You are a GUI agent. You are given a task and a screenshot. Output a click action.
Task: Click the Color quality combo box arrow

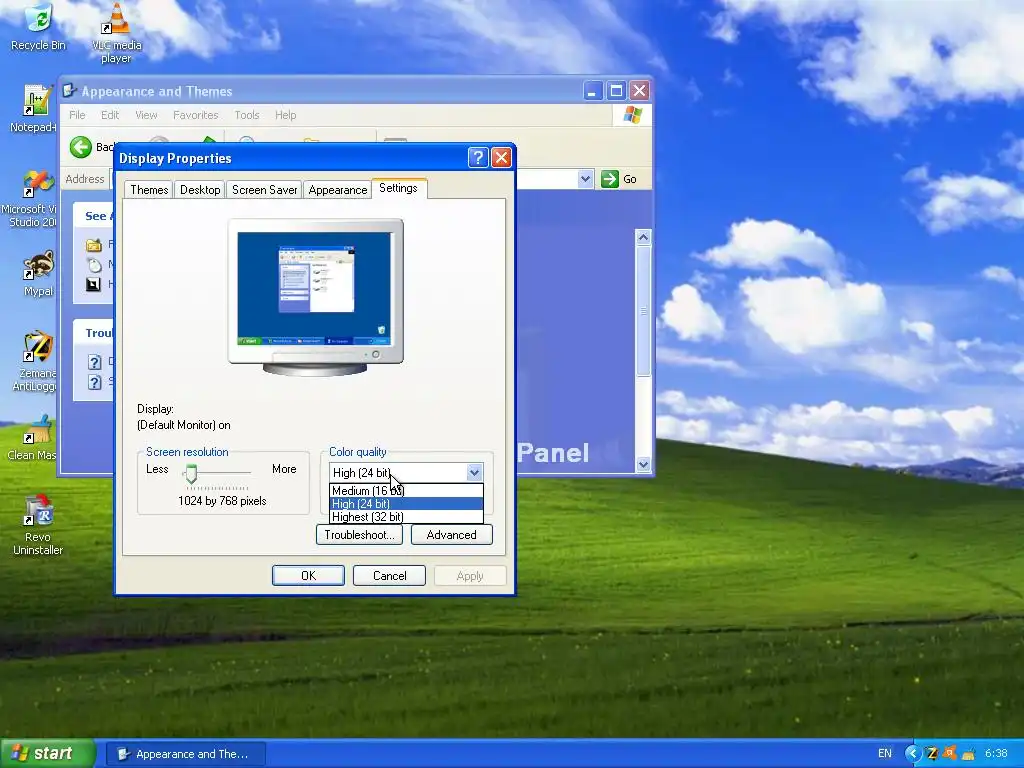474,472
